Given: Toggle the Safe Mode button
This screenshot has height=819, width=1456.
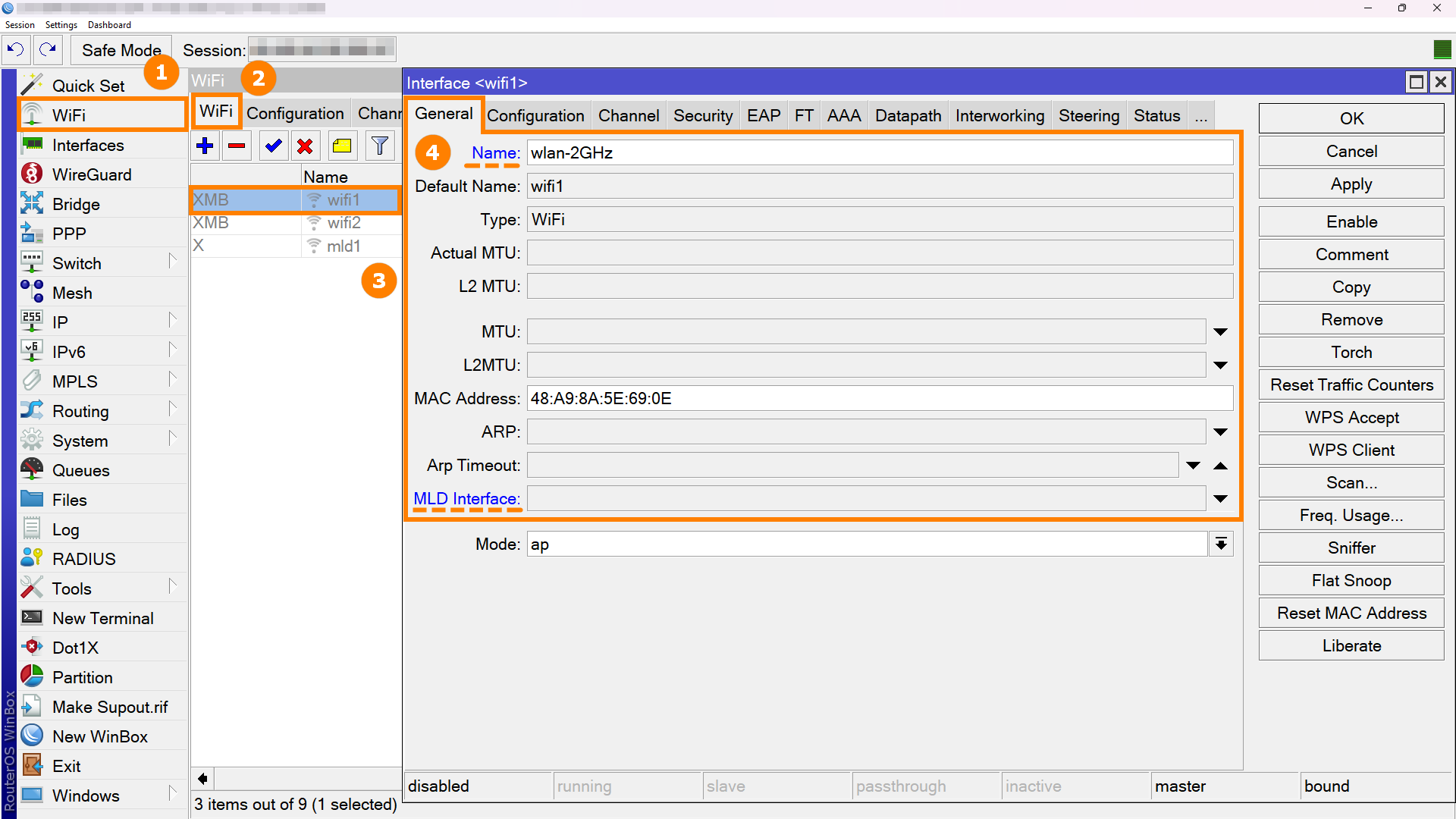Looking at the screenshot, I should coord(121,50).
